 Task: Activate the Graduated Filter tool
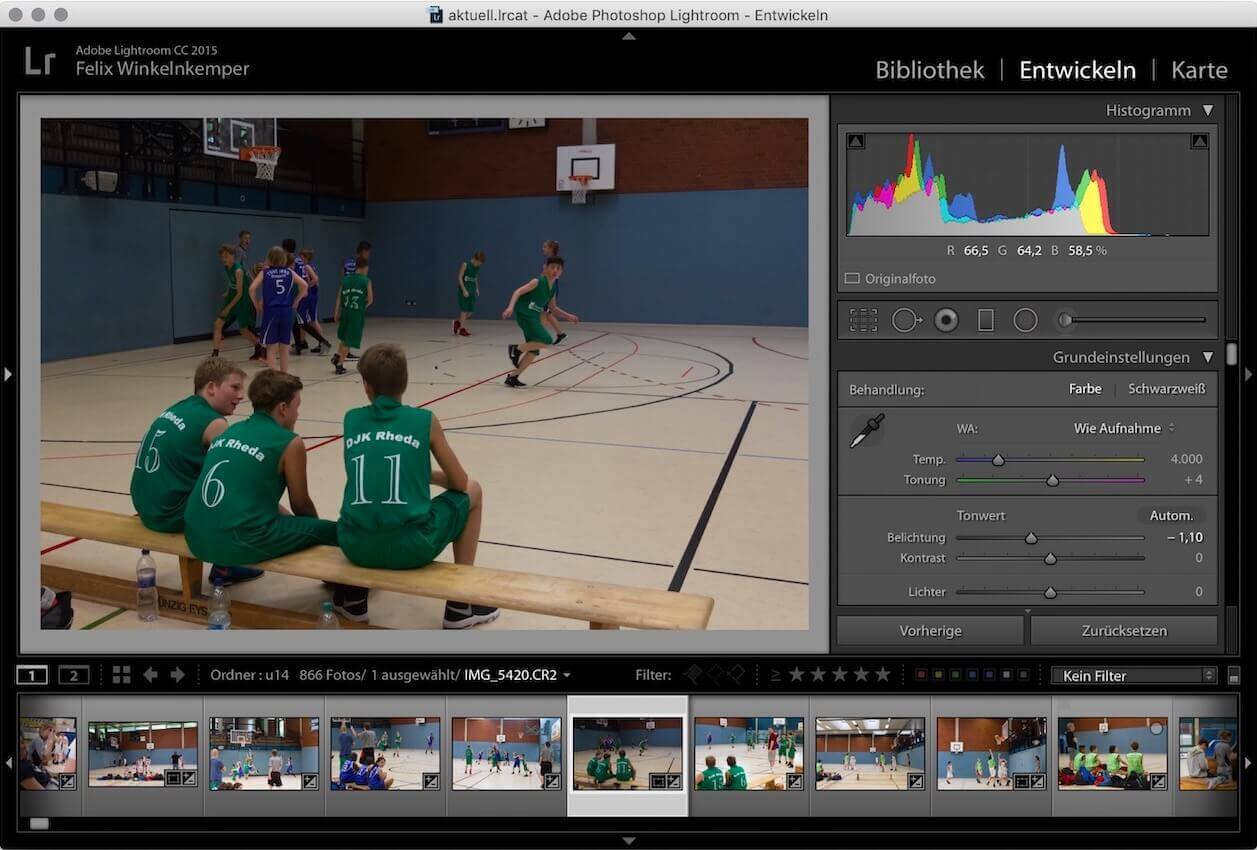[x=985, y=319]
